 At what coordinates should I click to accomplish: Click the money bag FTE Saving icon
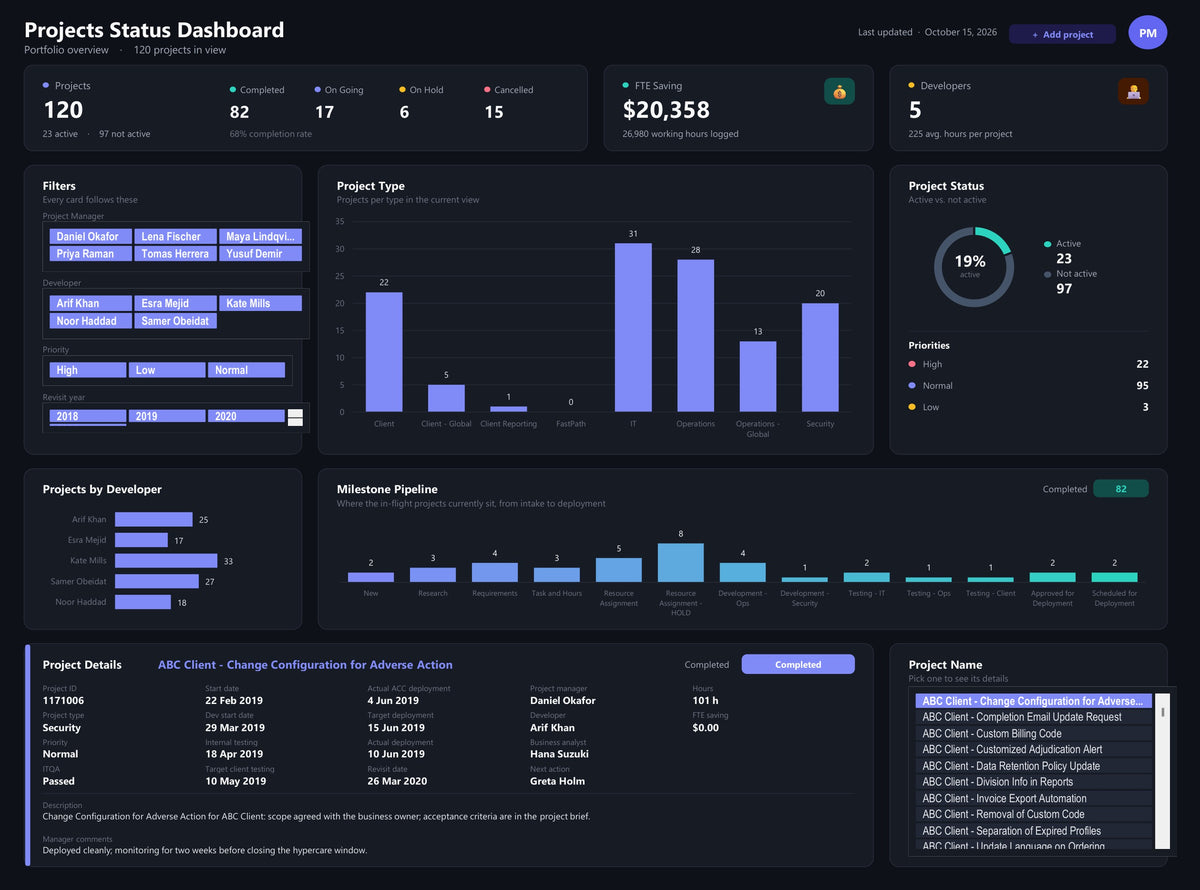pyautogui.click(x=839, y=92)
